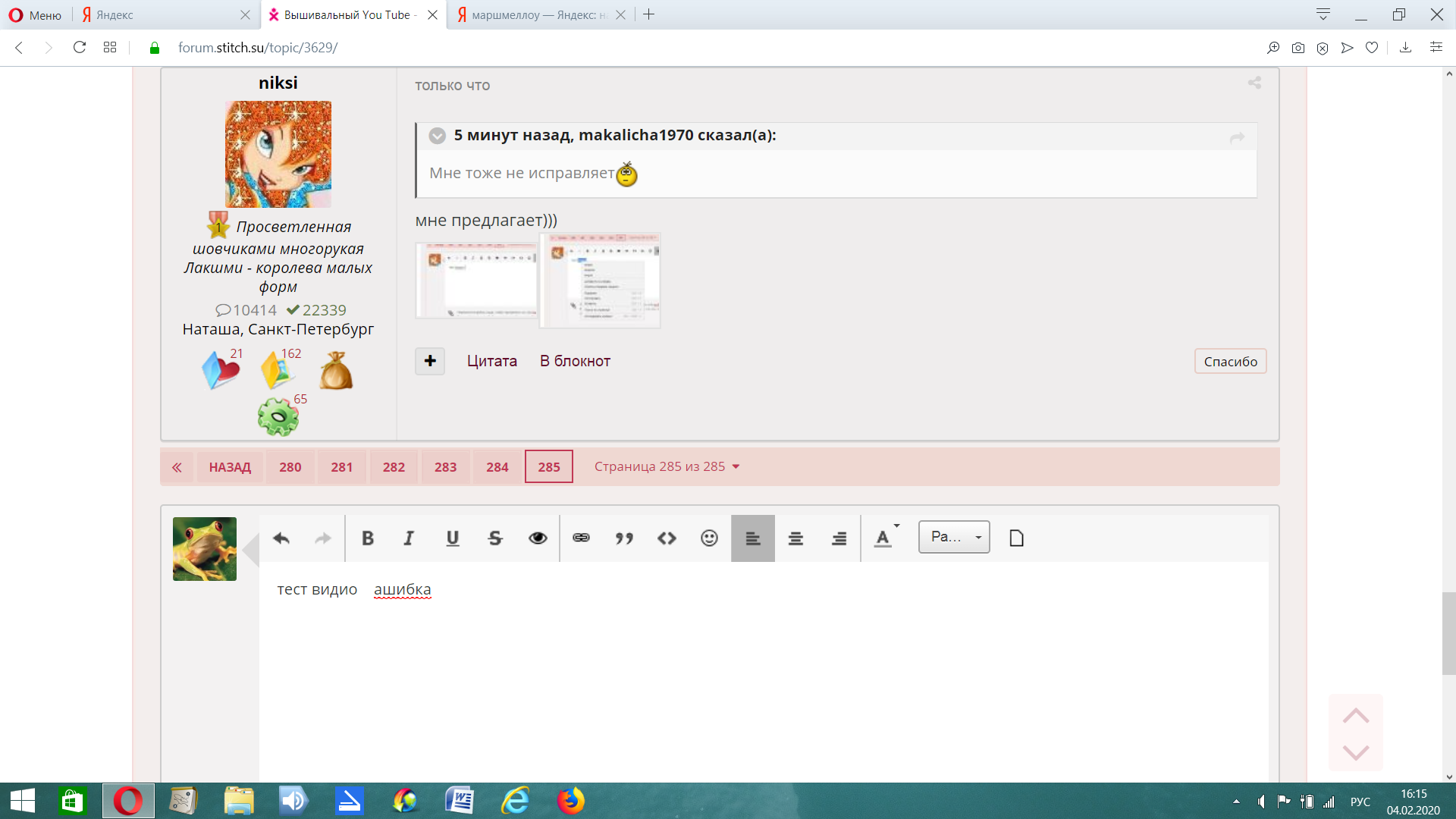Save the post with В блокнот
The width and height of the screenshot is (1456, 819).
tap(575, 362)
